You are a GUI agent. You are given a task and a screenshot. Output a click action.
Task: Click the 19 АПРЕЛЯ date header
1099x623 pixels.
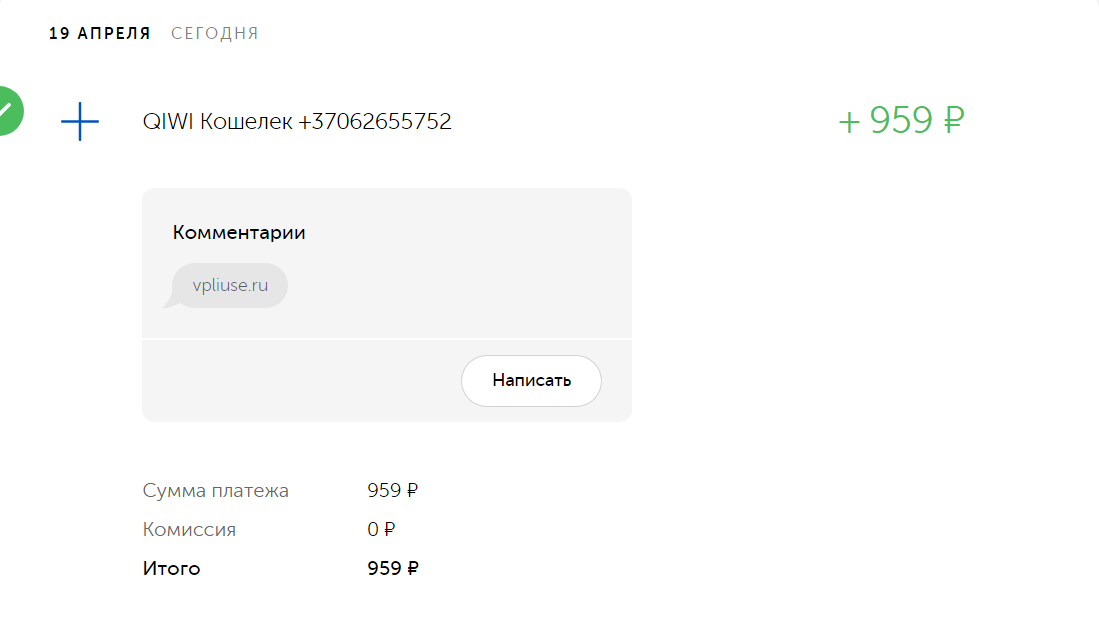(100, 34)
